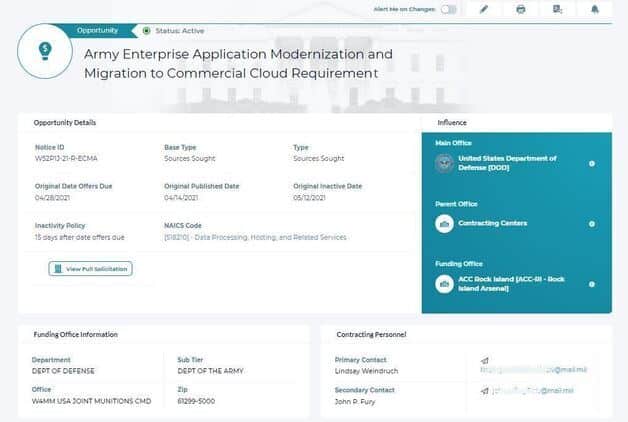
Task: Click the ACC Rock Island building icon
Action: click(444, 283)
